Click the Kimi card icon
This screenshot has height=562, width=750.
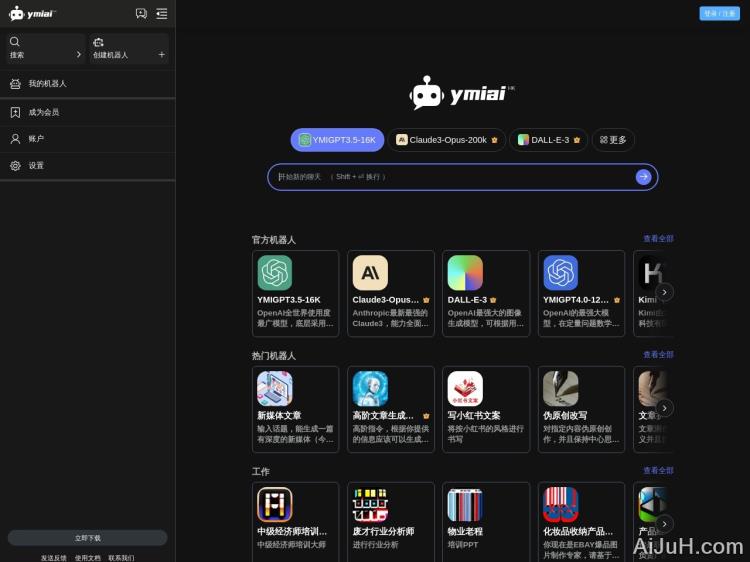click(x=651, y=273)
